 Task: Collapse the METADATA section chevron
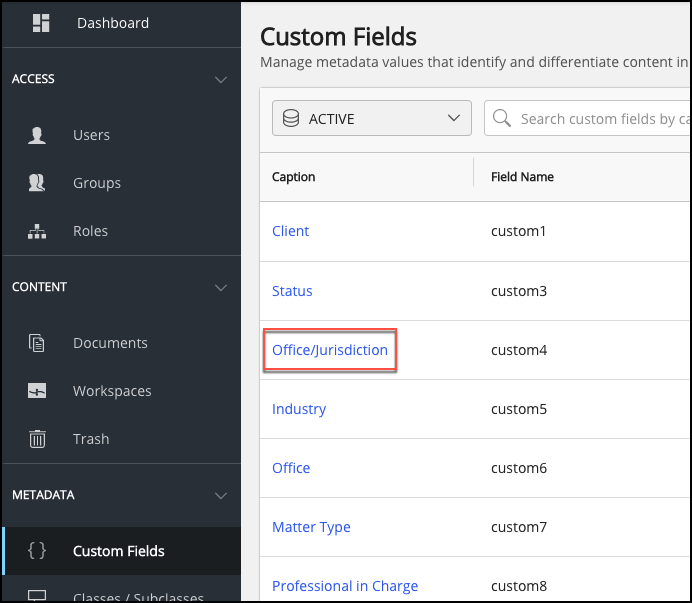(x=221, y=495)
